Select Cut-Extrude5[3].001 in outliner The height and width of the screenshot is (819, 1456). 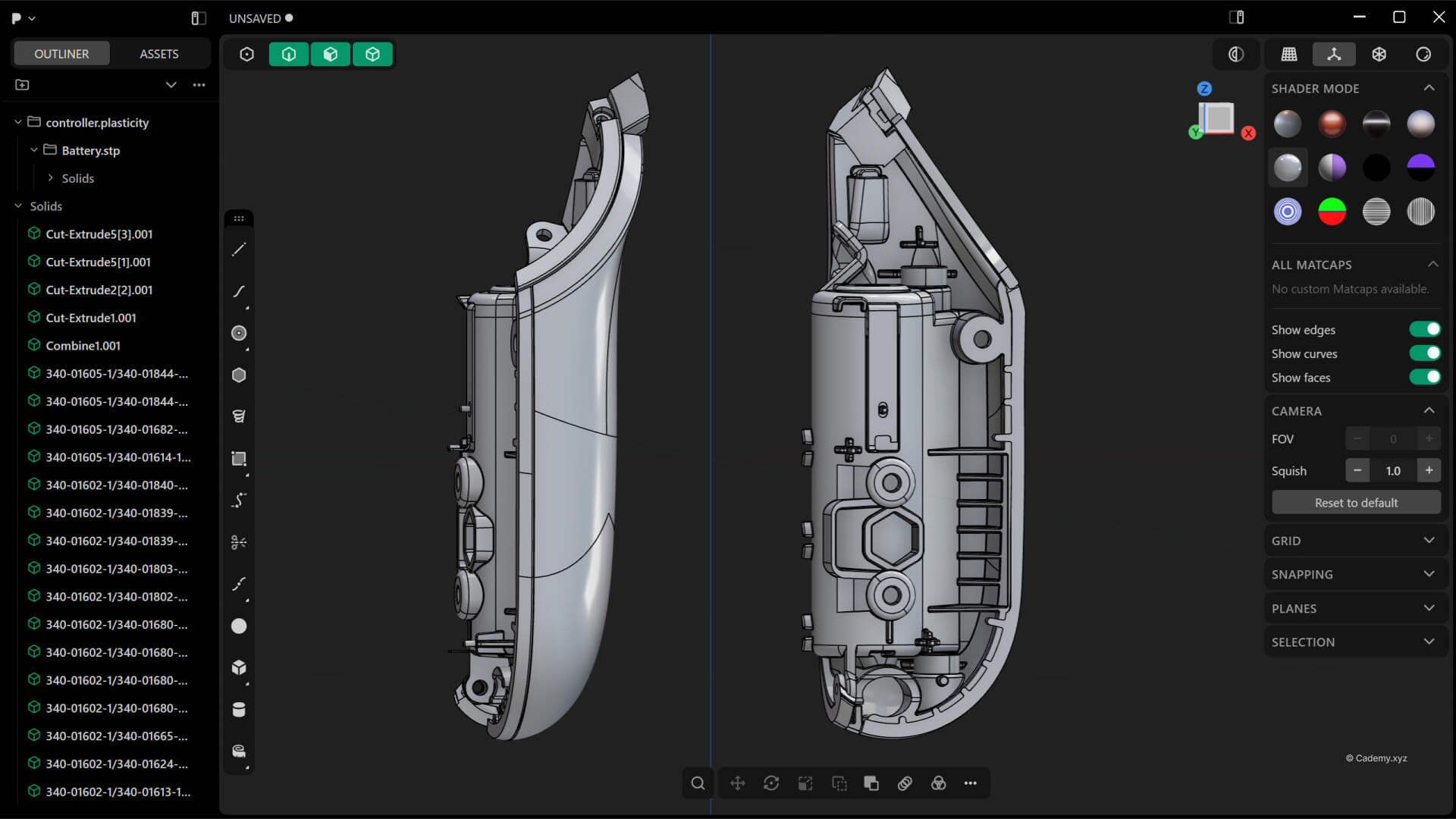pos(99,234)
